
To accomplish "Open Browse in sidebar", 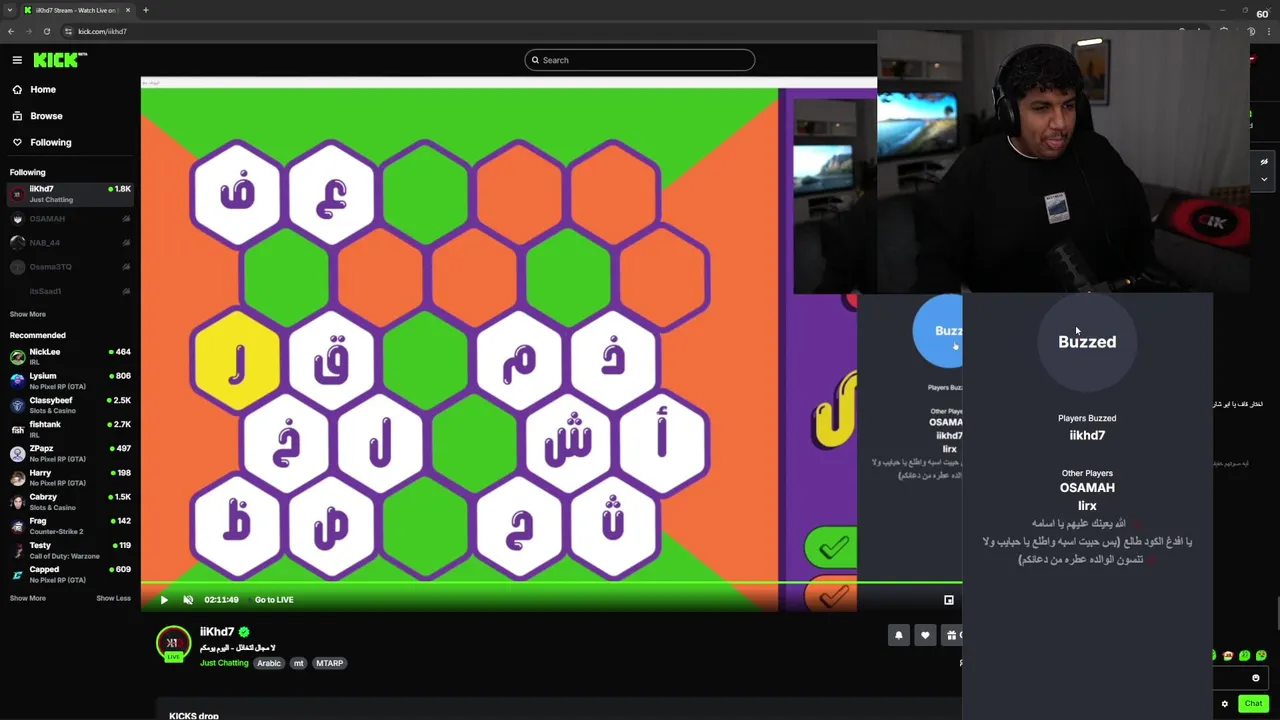I will [46, 116].
